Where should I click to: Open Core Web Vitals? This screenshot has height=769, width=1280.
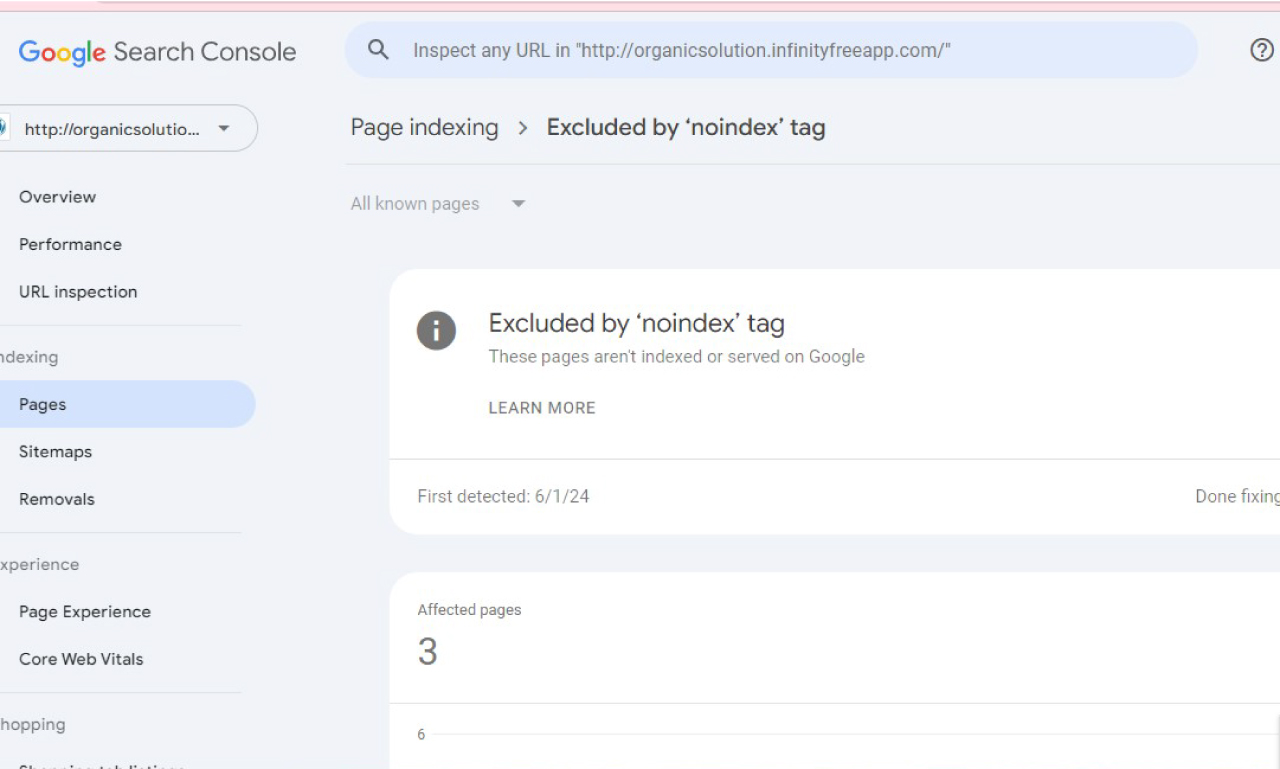pyautogui.click(x=80, y=658)
